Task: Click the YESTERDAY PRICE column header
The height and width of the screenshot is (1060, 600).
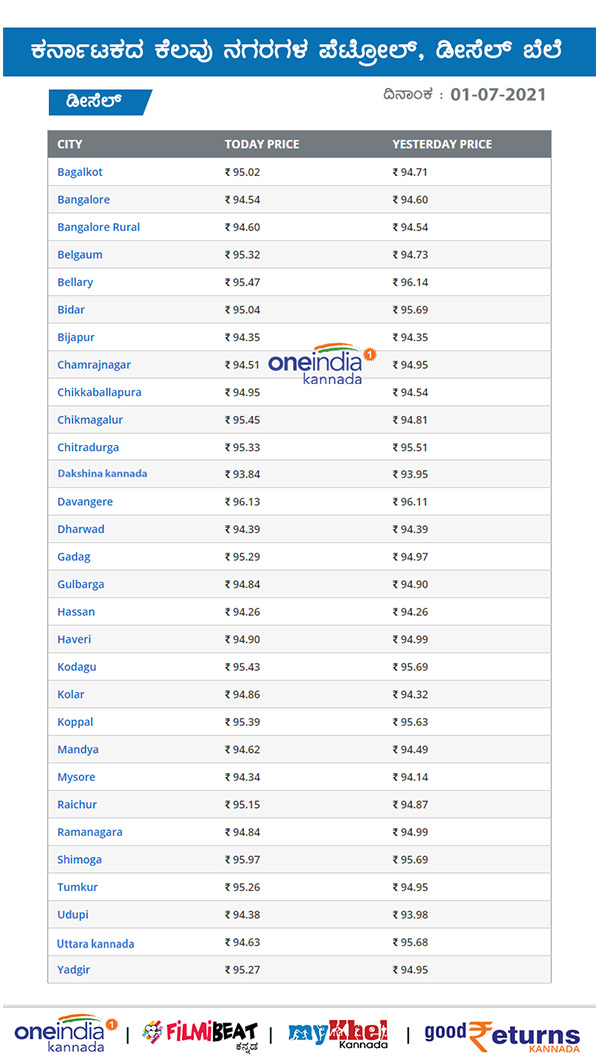Action: pos(442,144)
